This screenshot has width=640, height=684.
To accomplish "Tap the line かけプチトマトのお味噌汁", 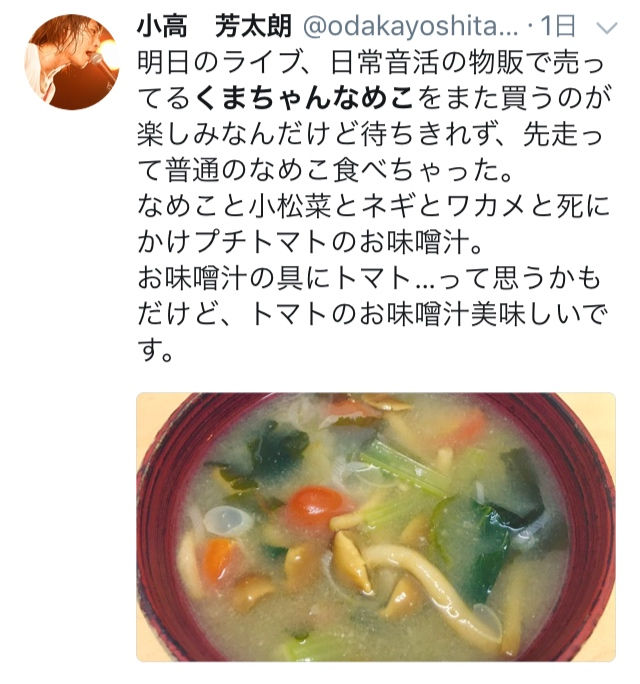I will tap(310, 242).
